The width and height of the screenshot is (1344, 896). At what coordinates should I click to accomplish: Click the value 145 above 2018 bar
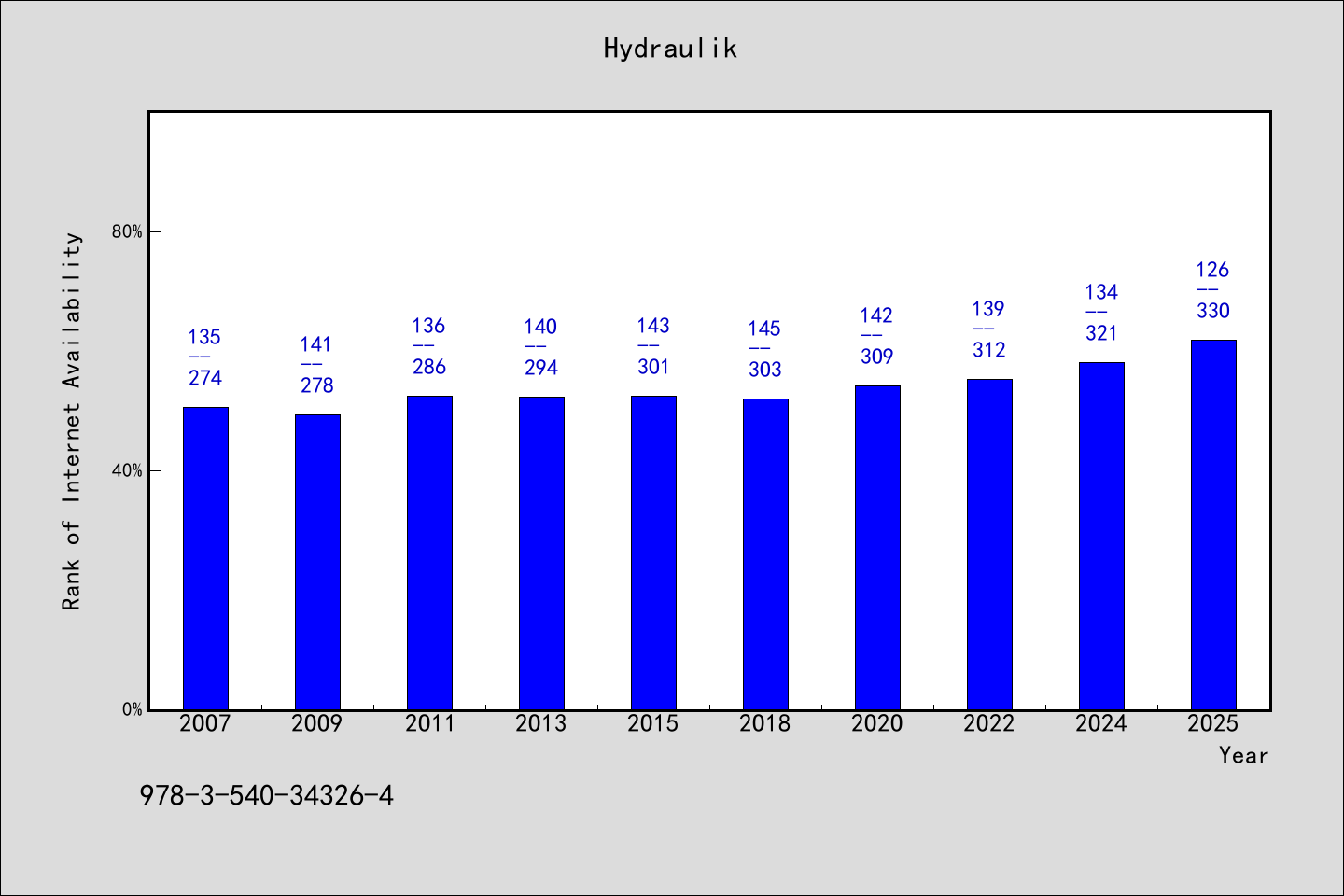point(765,329)
